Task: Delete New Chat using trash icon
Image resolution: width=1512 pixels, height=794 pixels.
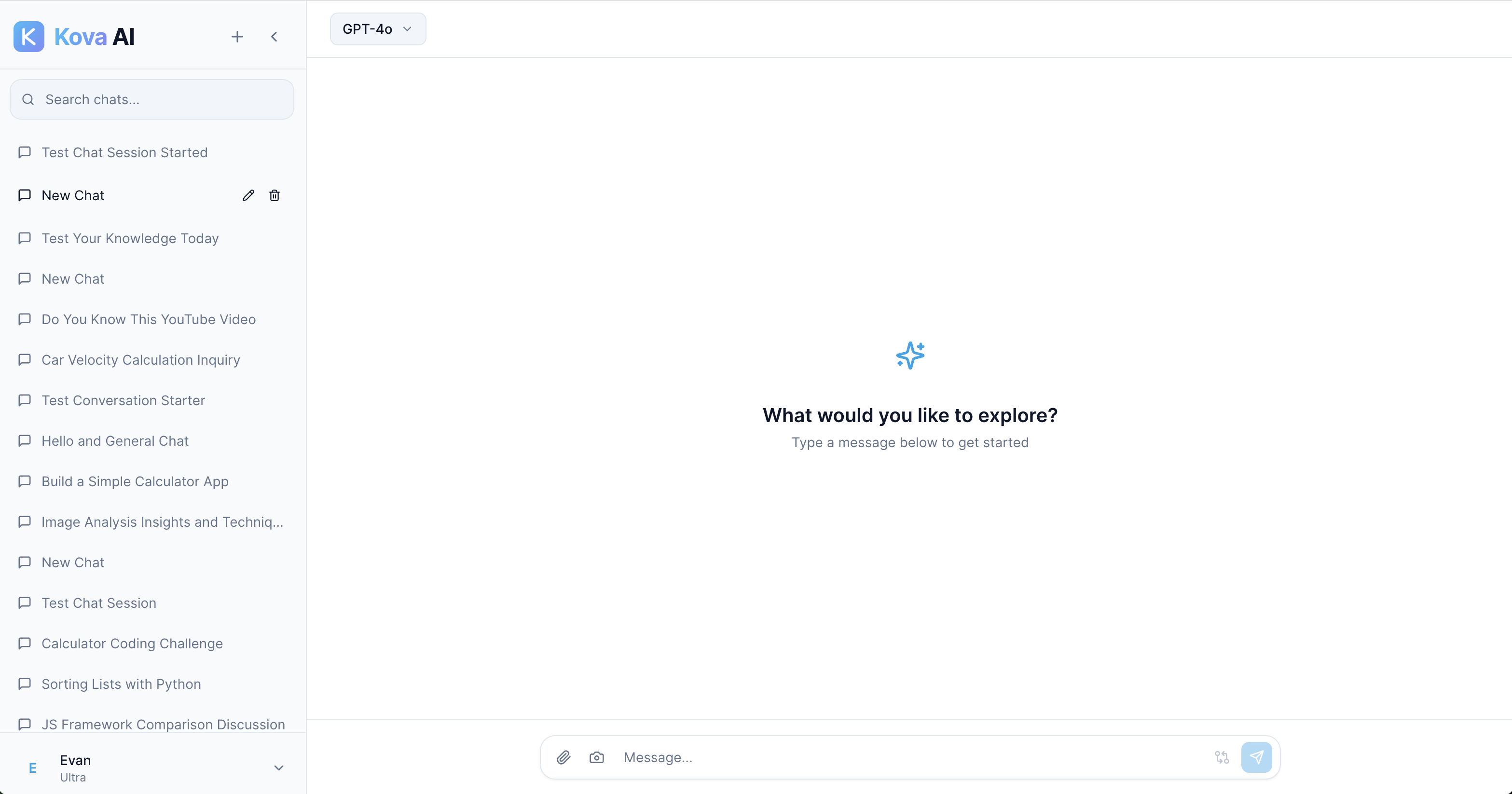Action: (274, 195)
